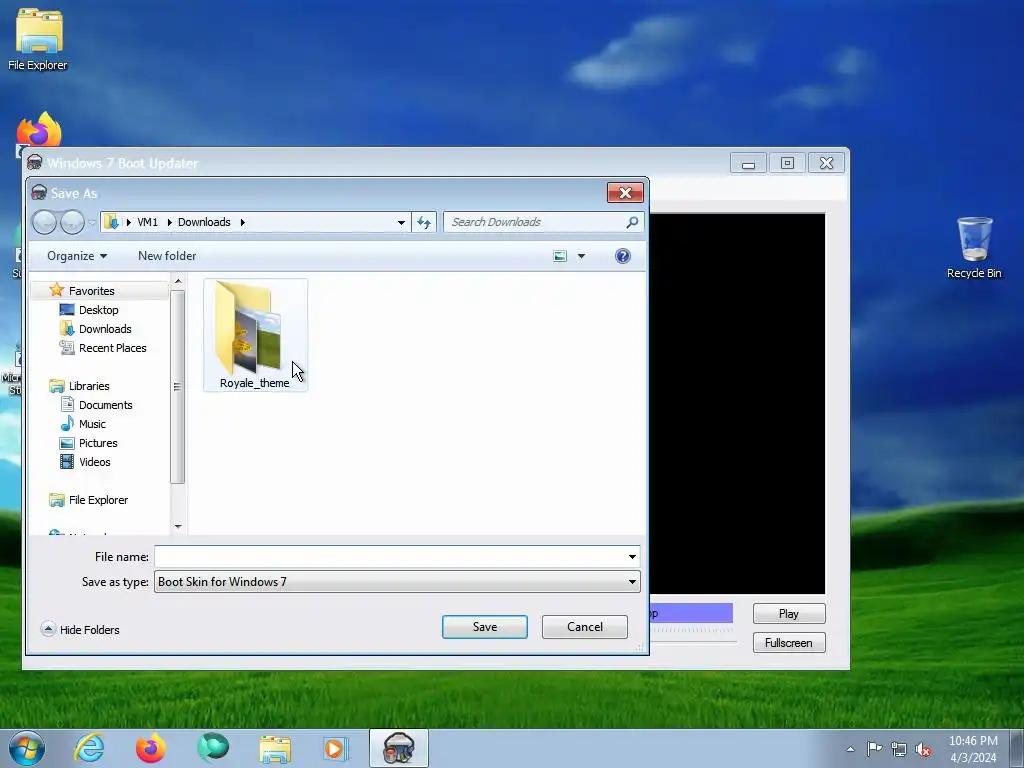Click the search magnifier icon
The height and width of the screenshot is (768, 1024).
tap(632, 222)
